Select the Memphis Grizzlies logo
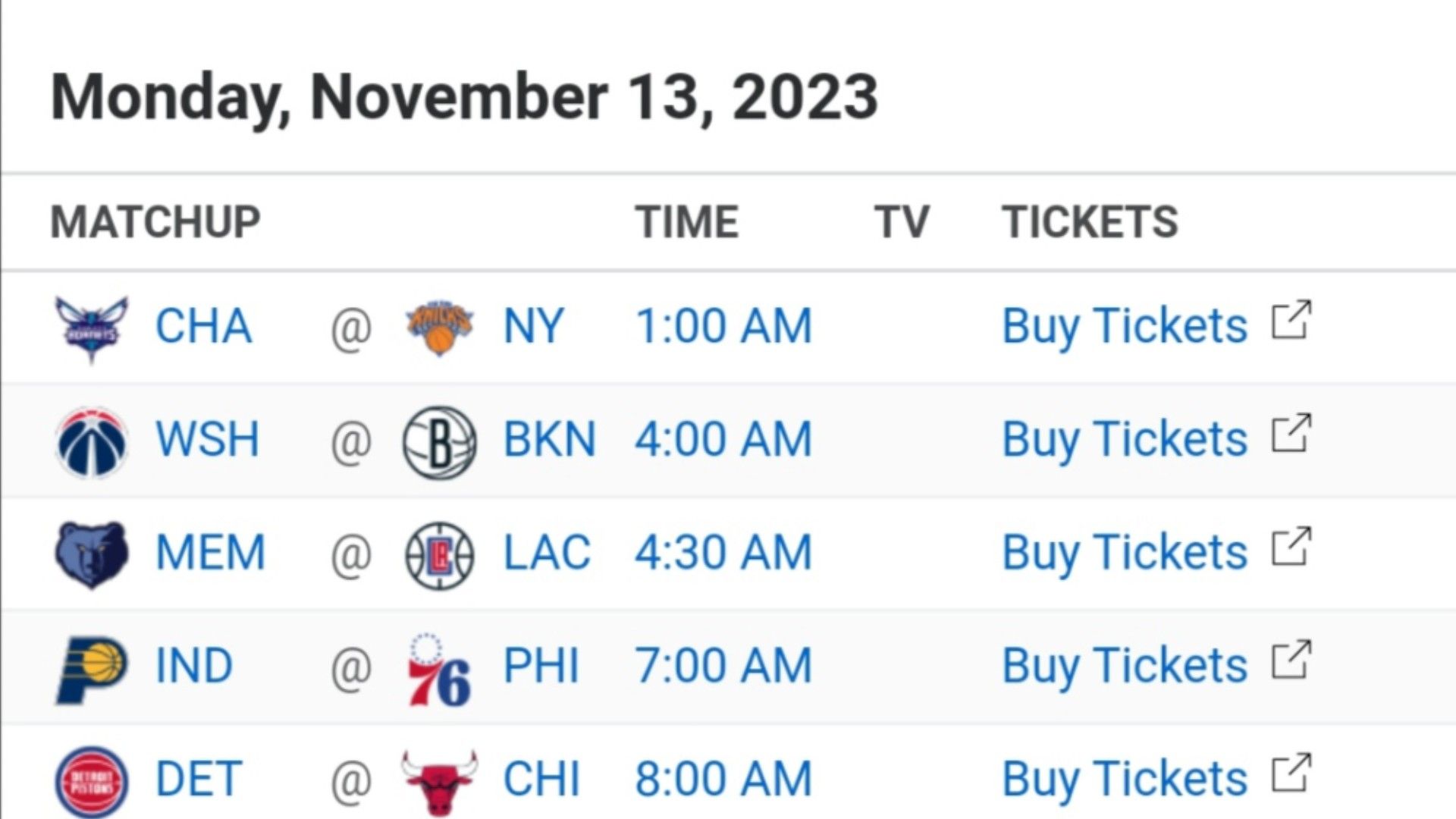The width and height of the screenshot is (1456, 819). [x=92, y=554]
